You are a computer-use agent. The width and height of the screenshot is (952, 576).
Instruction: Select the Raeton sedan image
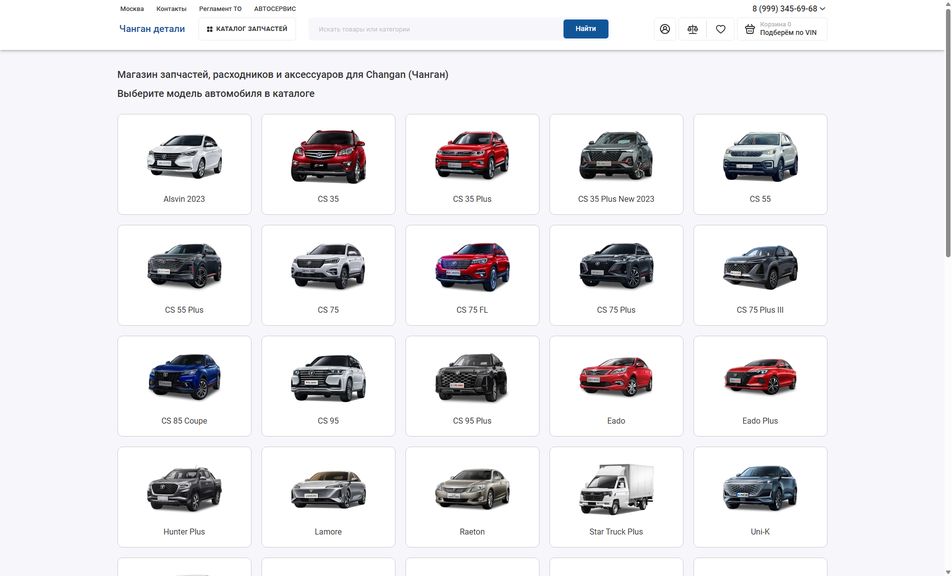[x=472, y=489]
